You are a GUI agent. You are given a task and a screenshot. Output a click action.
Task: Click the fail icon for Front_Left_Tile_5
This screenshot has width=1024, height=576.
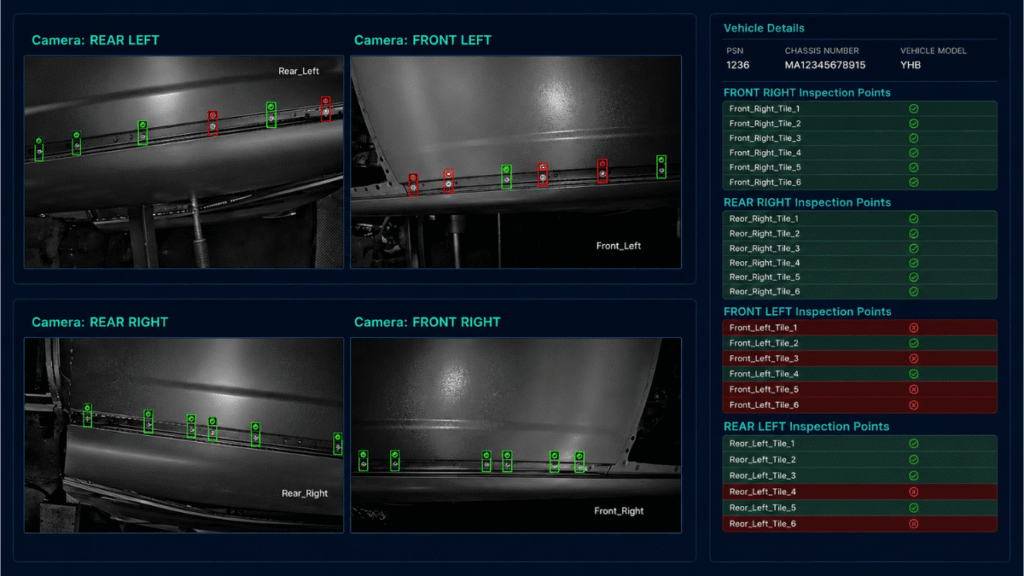(x=914, y=389)
